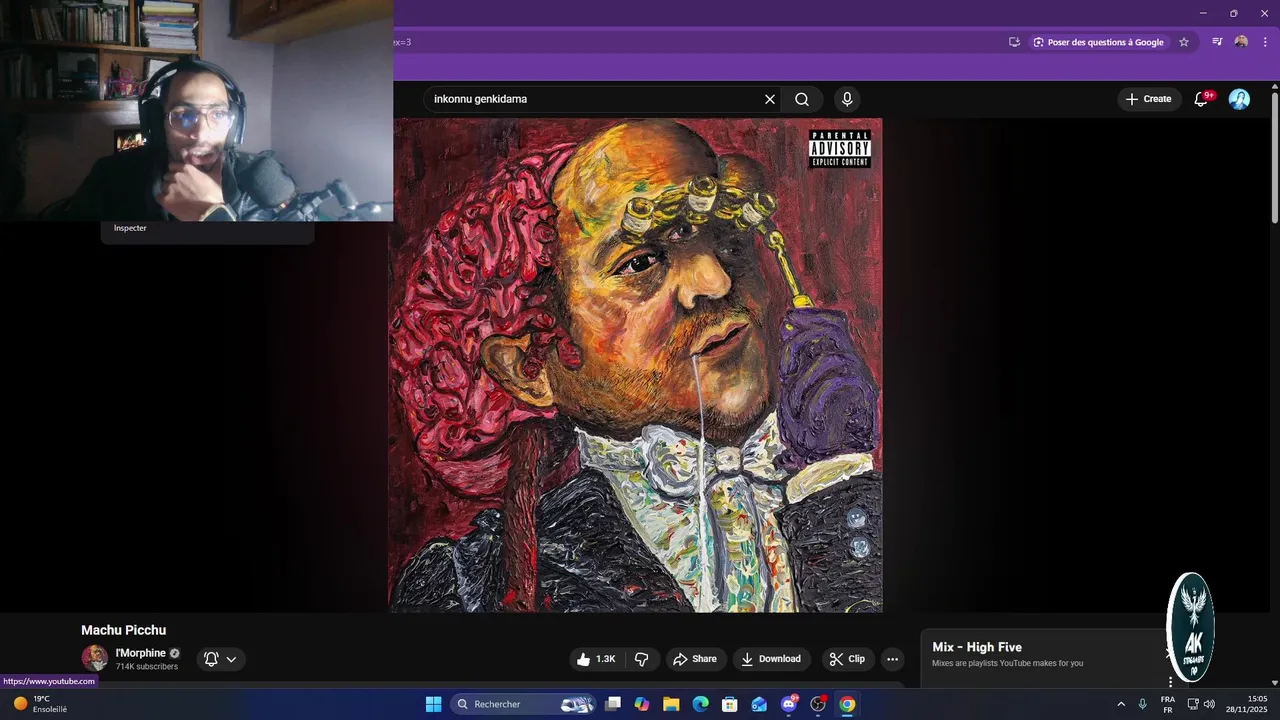This screenshot has height=720, width=1280.
Task: Open OBS Studio from taskbar
Action: (818, 704)
